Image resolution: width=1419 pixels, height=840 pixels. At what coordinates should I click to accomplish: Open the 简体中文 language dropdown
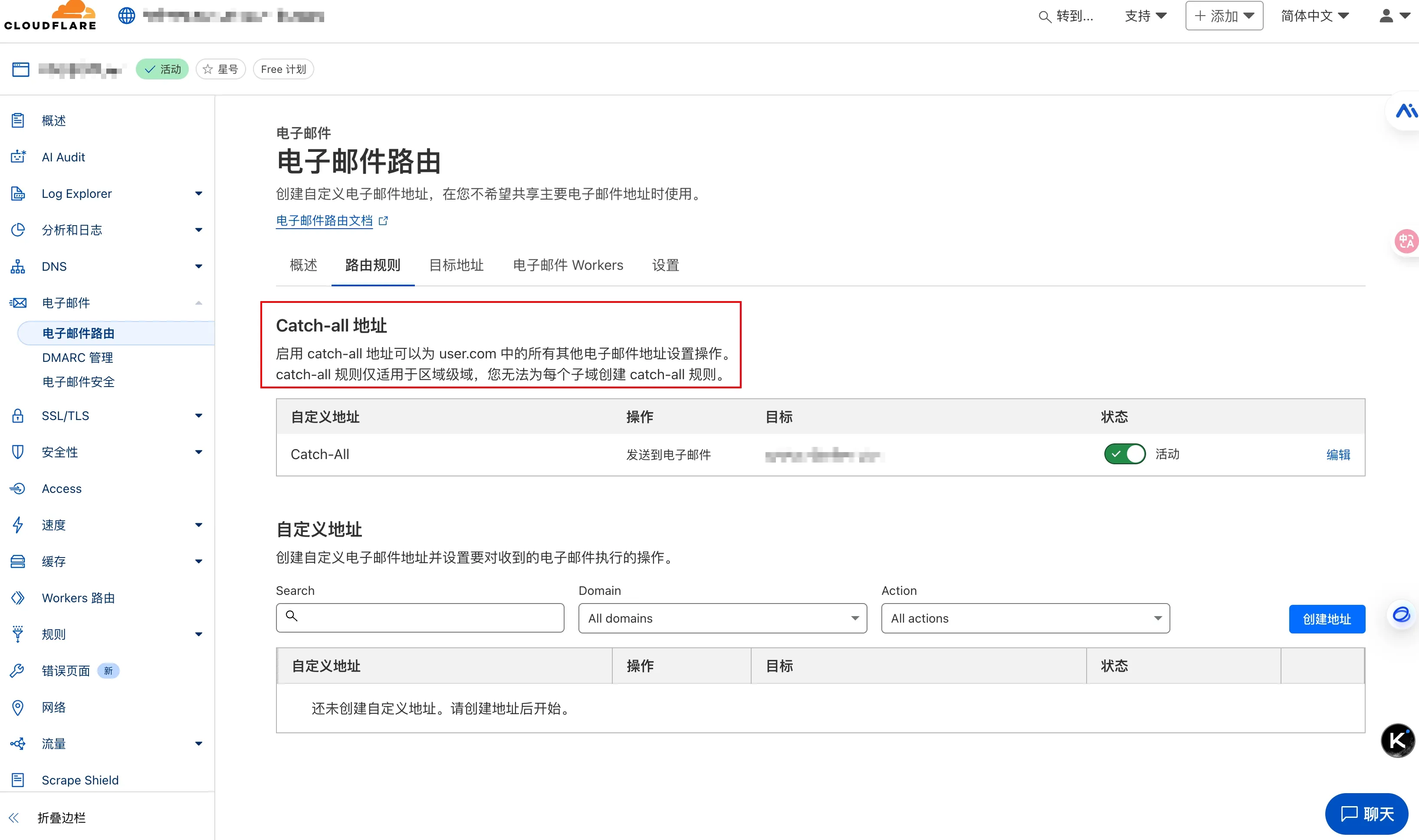(1314, 16)
